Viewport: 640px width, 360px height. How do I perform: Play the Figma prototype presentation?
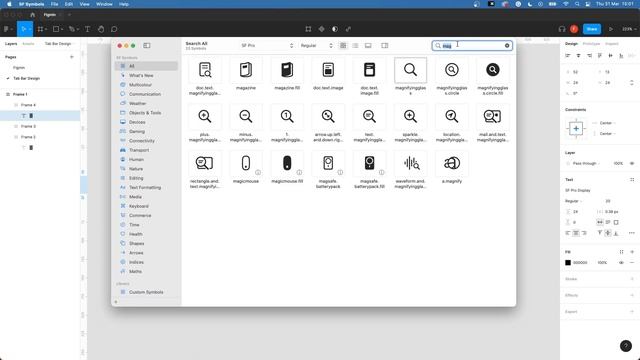click(611, 29)
